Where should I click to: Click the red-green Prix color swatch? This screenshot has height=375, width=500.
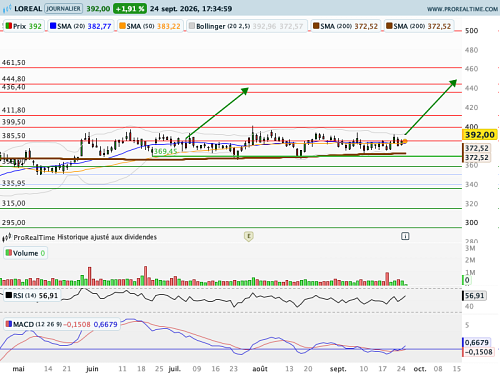click(9, 26)
